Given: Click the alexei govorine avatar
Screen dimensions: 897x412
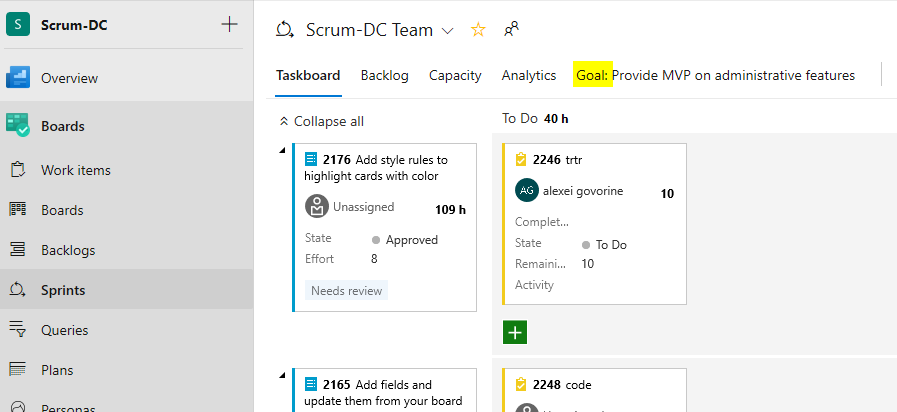Looking at the screenshot, I should pos(526,190).
